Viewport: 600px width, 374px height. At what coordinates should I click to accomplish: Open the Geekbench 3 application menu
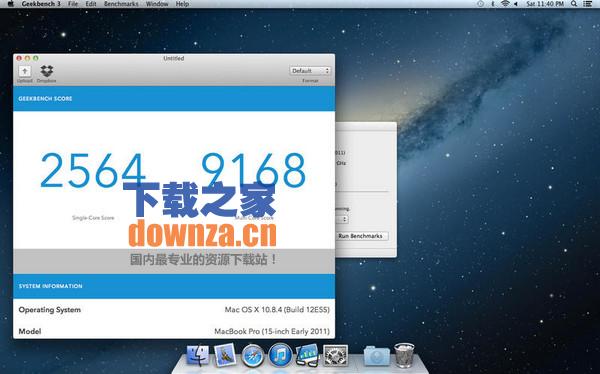coord(41,4)
